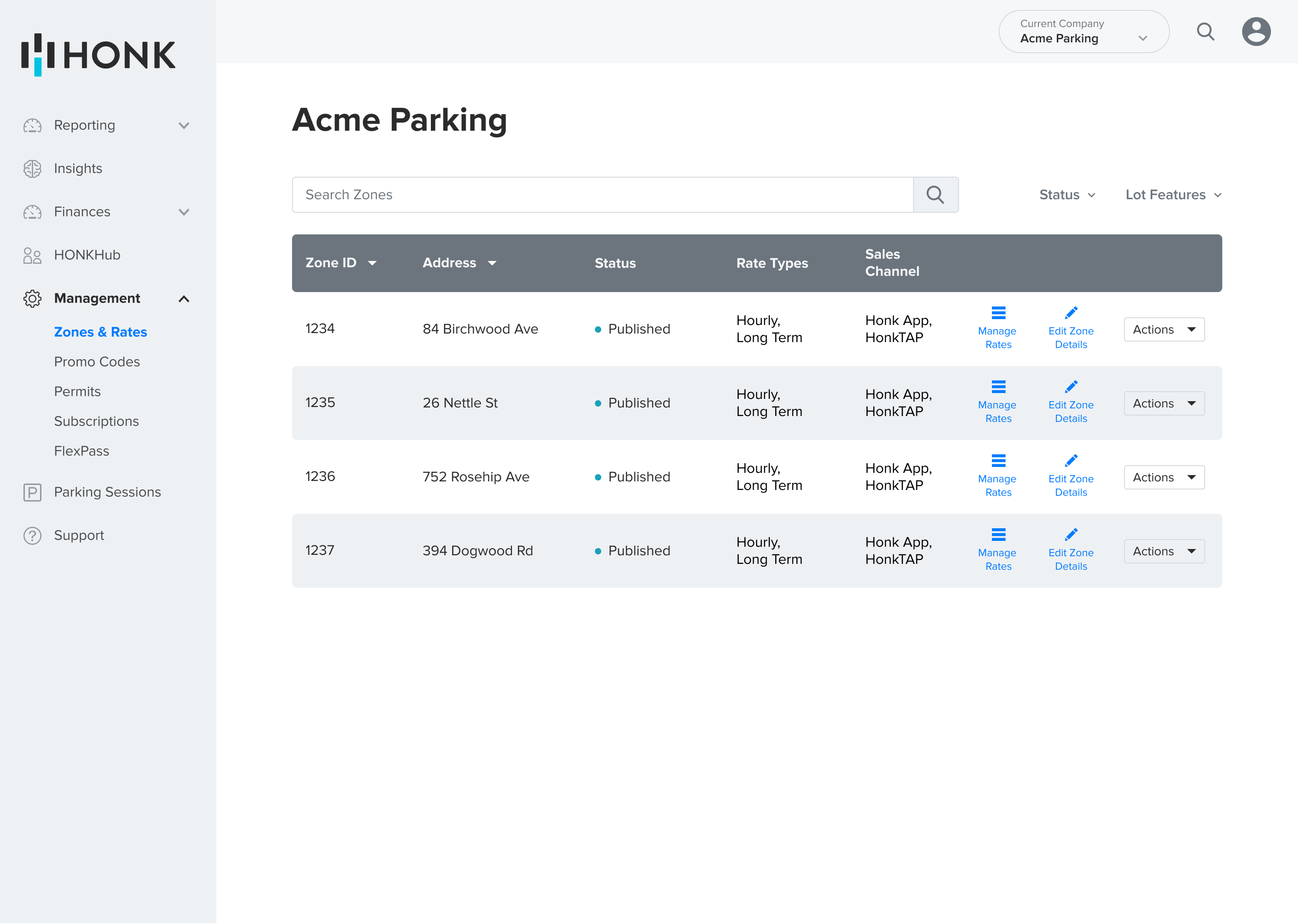Click Edit Zone Details pencil for zone 1236
This screenshot has height=924, width=1298.
click(1070, 461)
